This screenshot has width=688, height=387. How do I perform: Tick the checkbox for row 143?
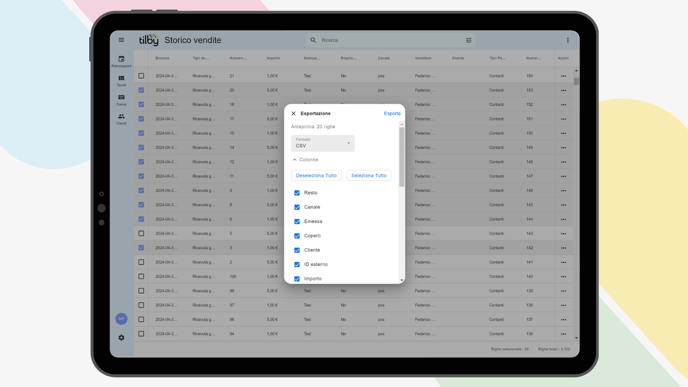[141, 233]
